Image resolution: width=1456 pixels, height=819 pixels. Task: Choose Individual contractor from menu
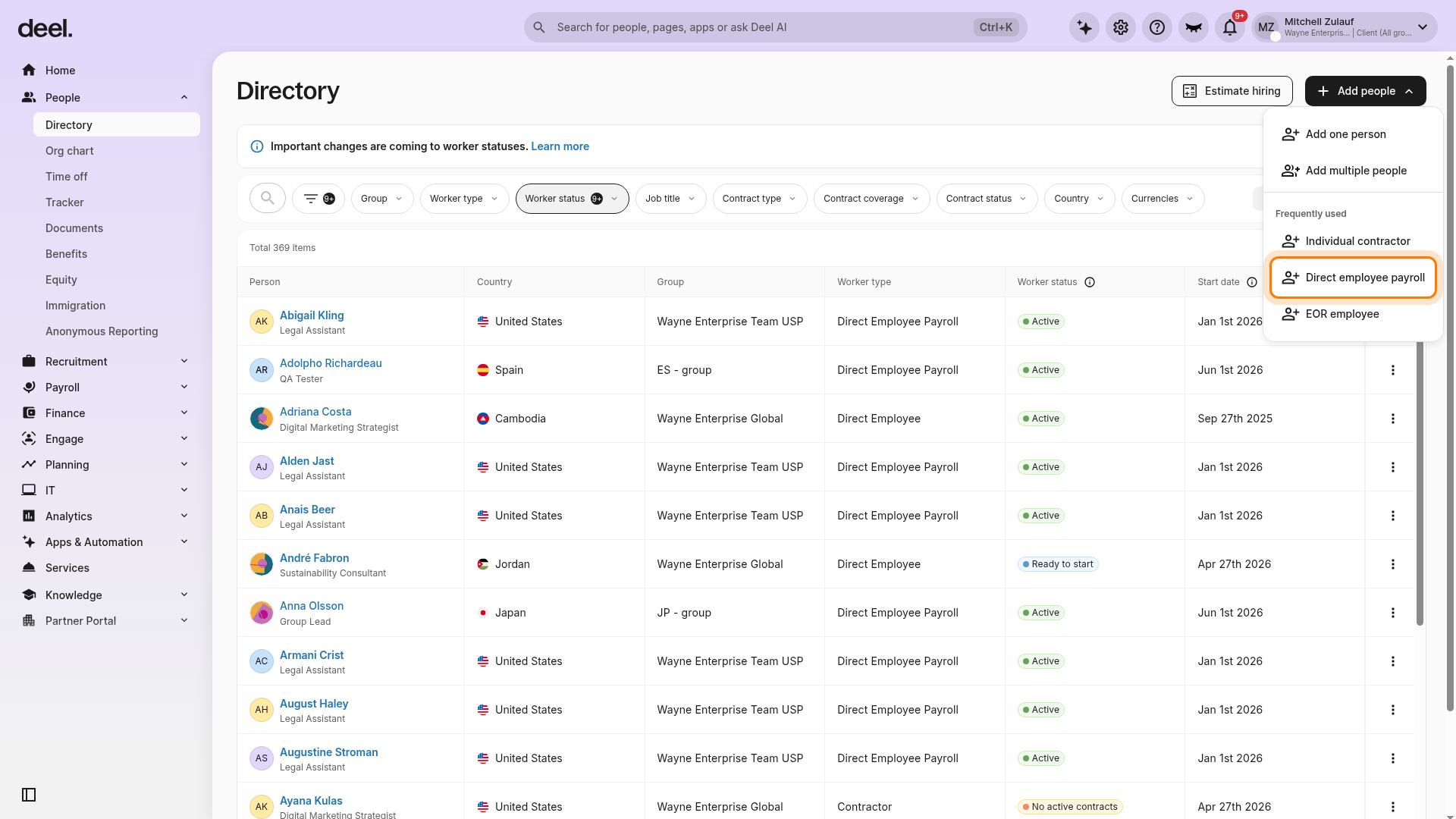coord(1353,241)
